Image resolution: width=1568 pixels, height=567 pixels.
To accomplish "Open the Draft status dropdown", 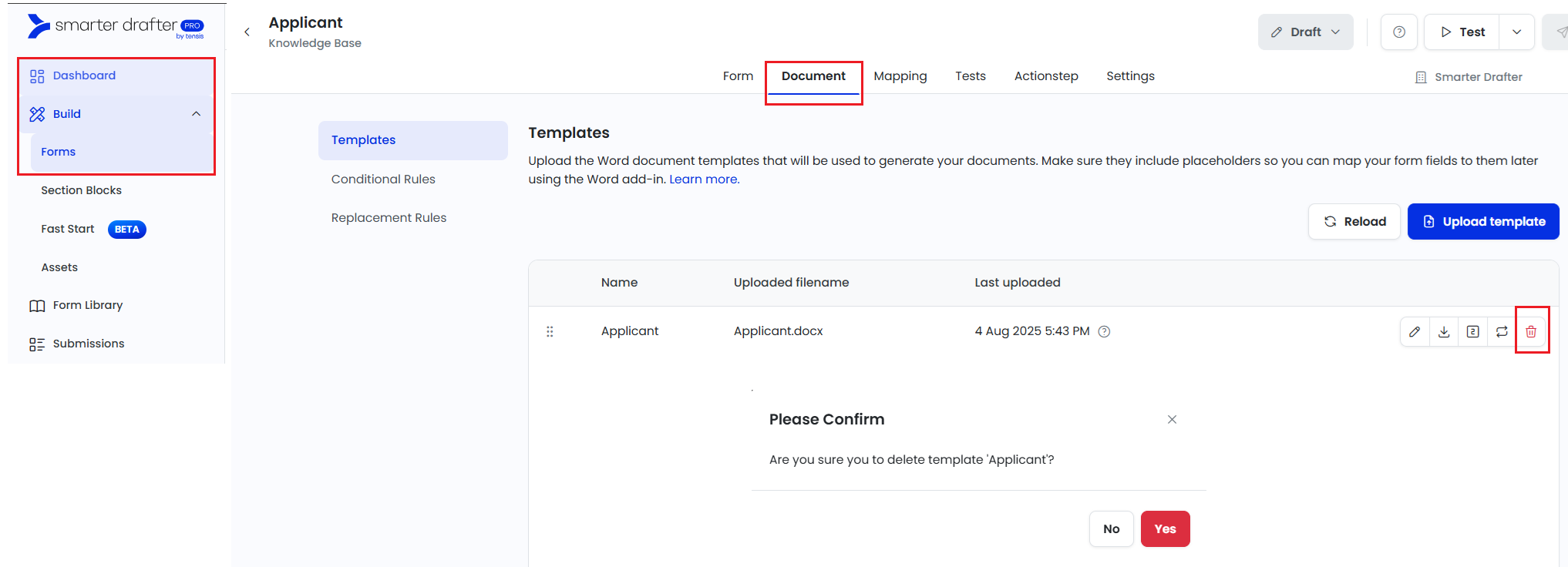I will (1305, 32).
